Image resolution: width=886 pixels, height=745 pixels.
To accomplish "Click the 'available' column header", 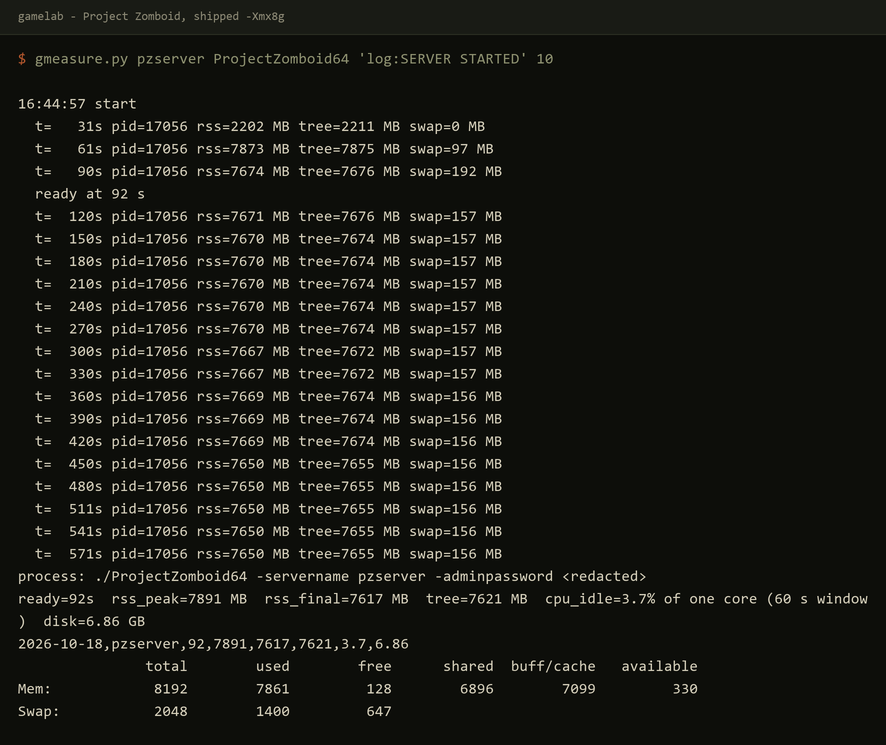I will [x=659, y=666].
